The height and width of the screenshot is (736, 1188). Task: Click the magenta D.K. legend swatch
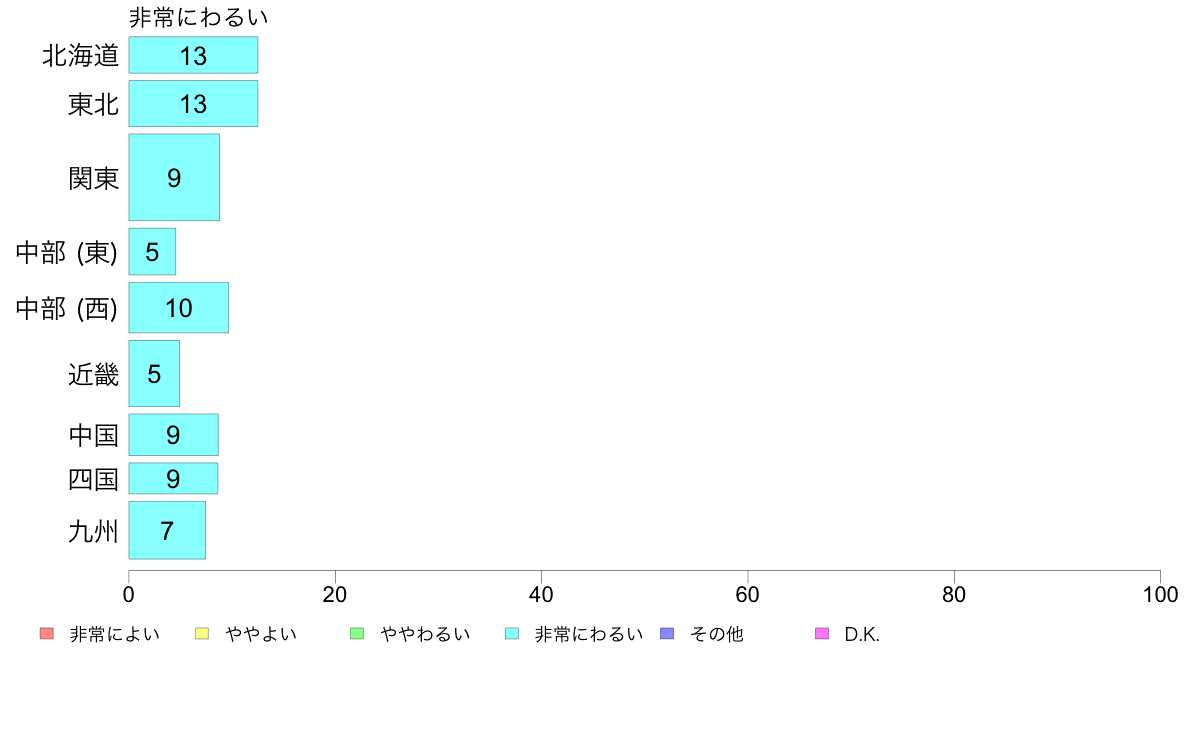tap(822, 634)
